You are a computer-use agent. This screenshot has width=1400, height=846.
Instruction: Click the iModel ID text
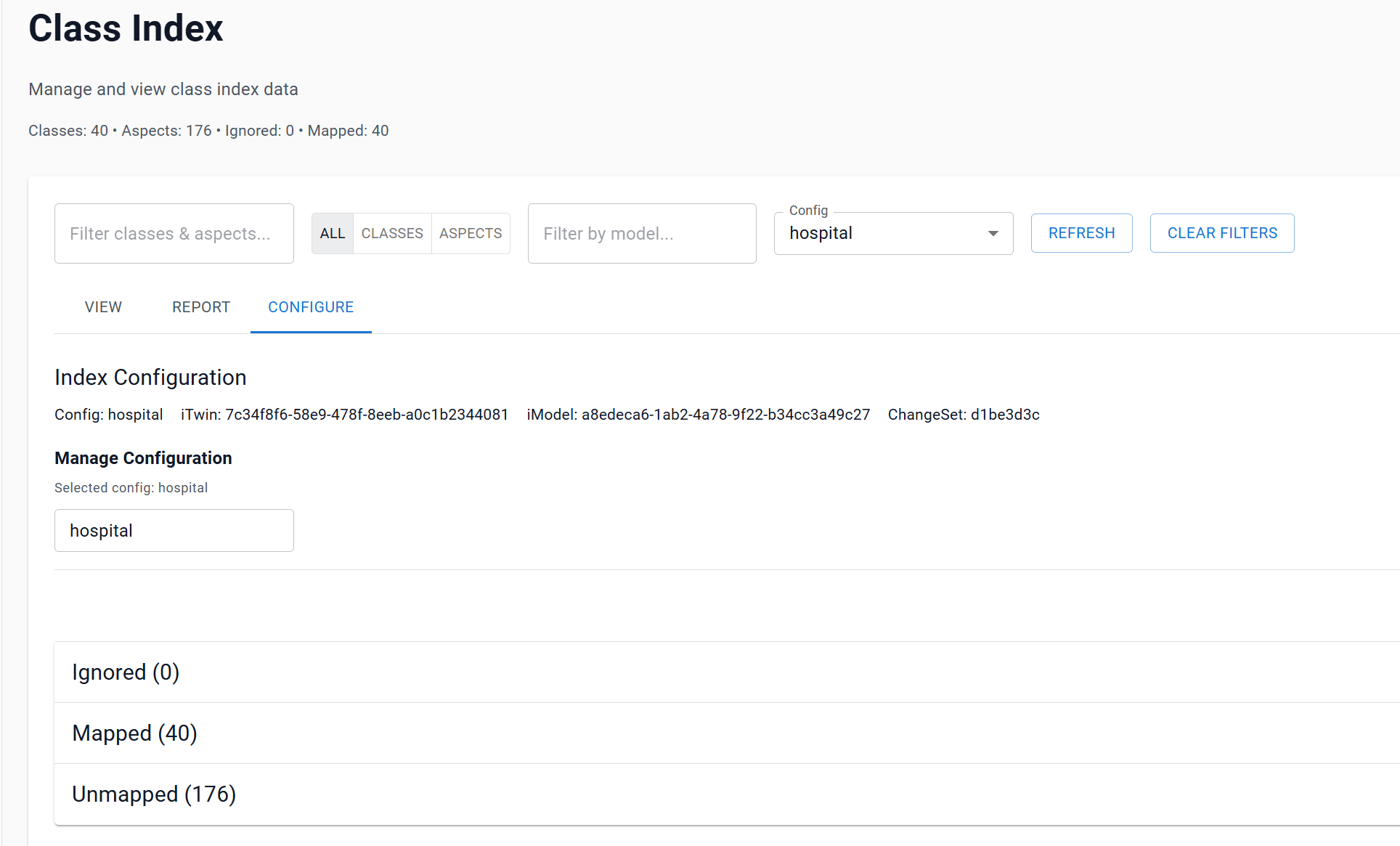pyautogui.click(x=698, y=415)
